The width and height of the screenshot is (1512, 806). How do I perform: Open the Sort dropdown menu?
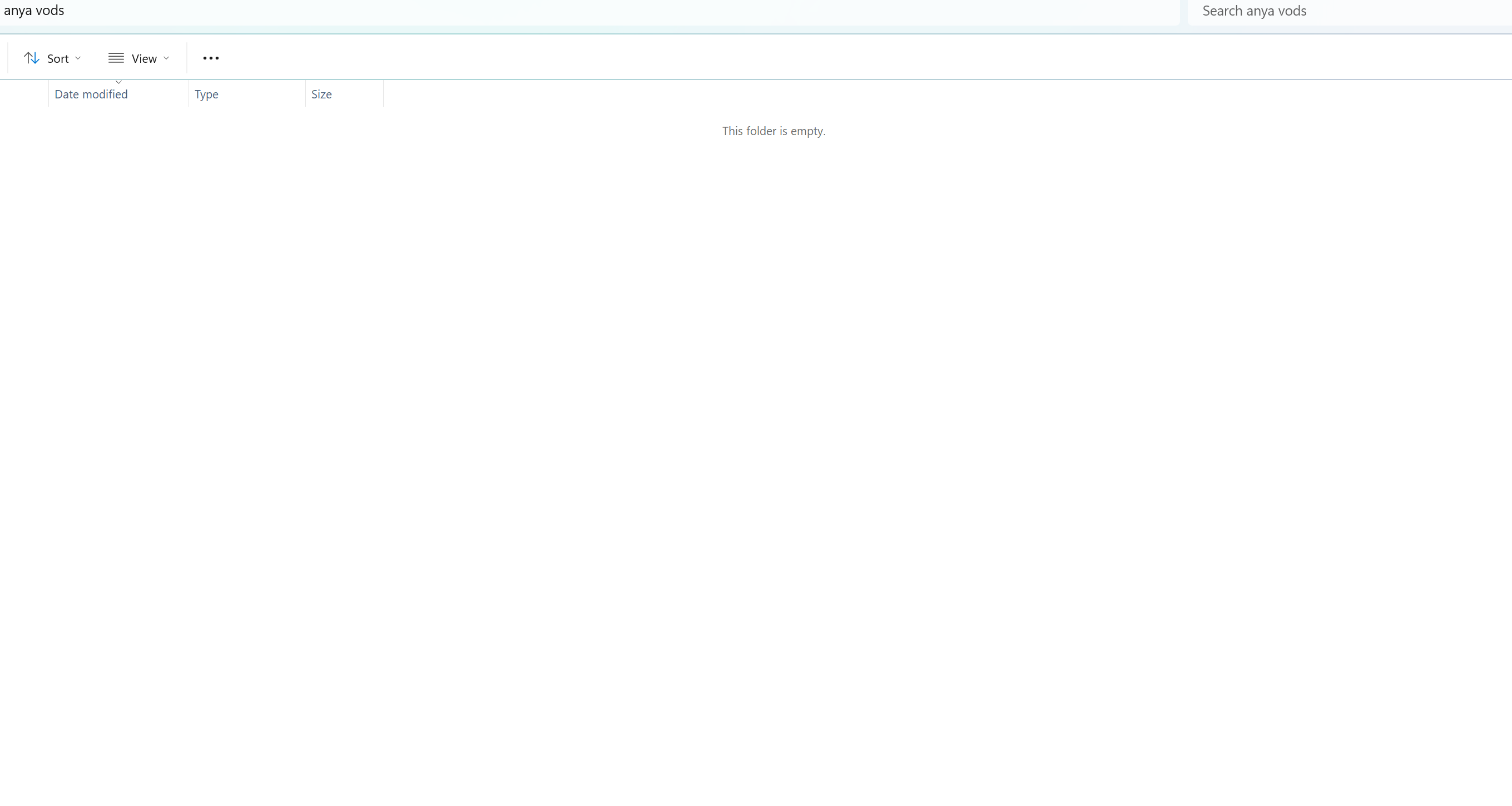(x=52, y=58)
